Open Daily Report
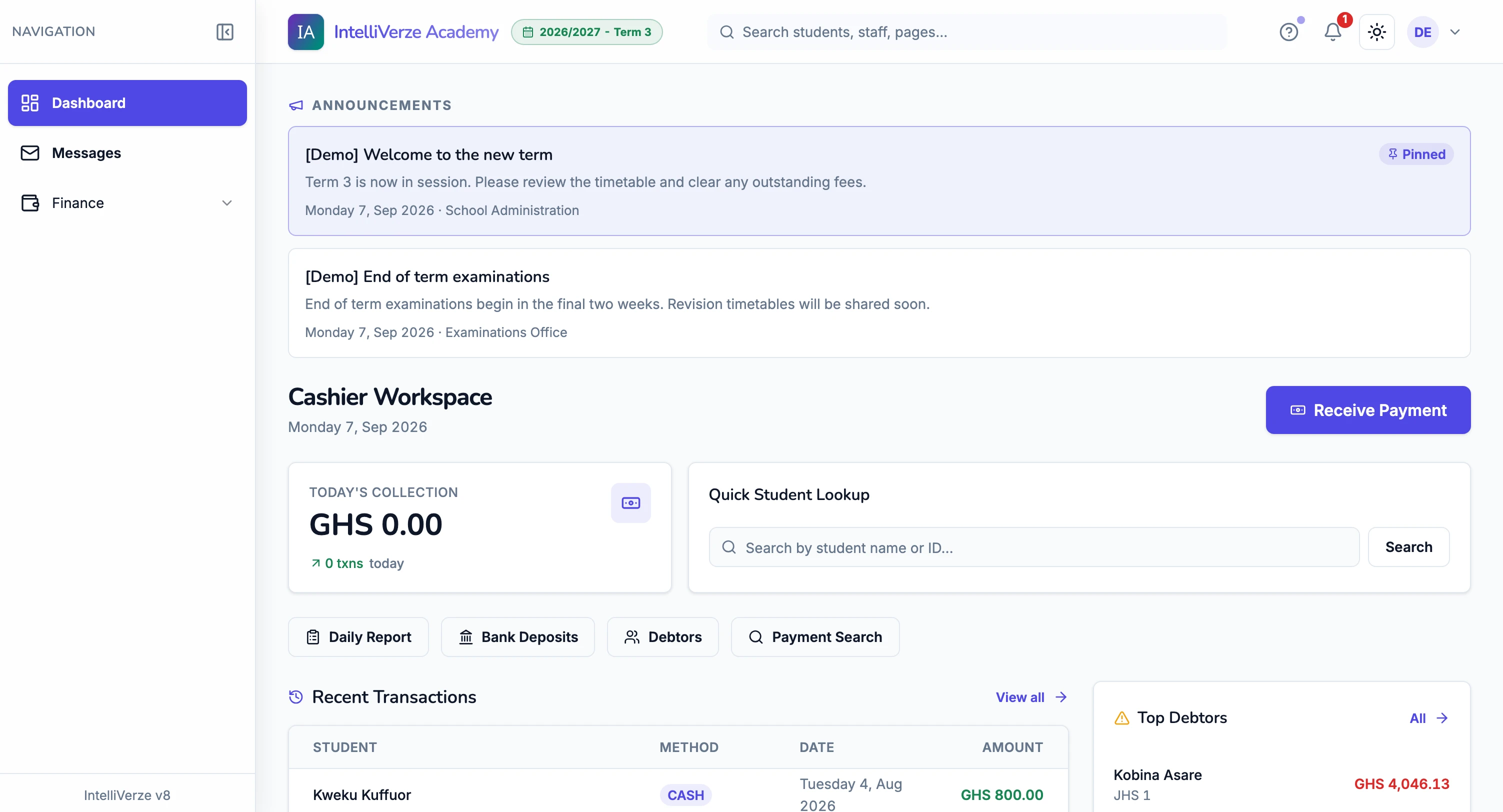The image size is (1503, 812). pos(358,637)
